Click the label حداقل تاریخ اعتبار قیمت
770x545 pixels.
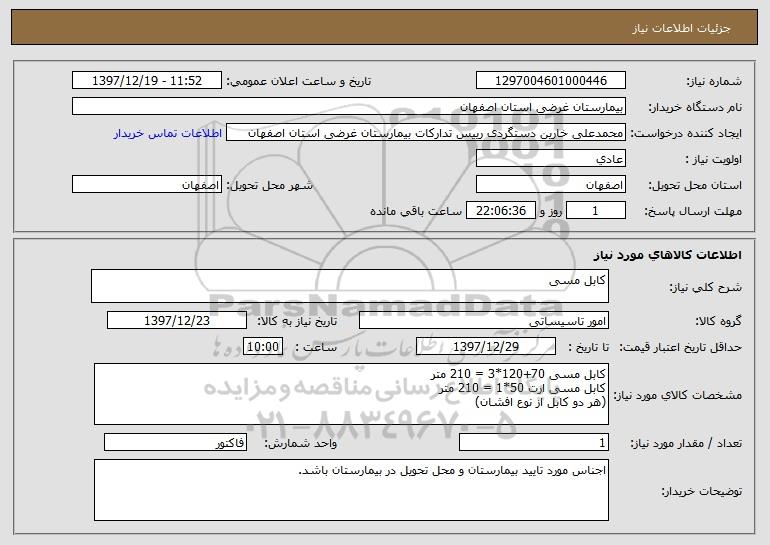(x=680, y=347)
